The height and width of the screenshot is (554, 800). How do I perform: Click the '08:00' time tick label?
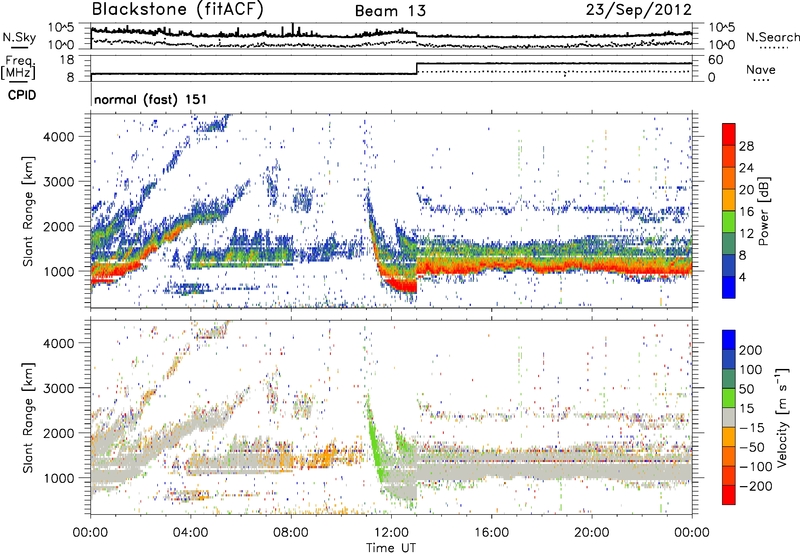click(x=291, y=533)
